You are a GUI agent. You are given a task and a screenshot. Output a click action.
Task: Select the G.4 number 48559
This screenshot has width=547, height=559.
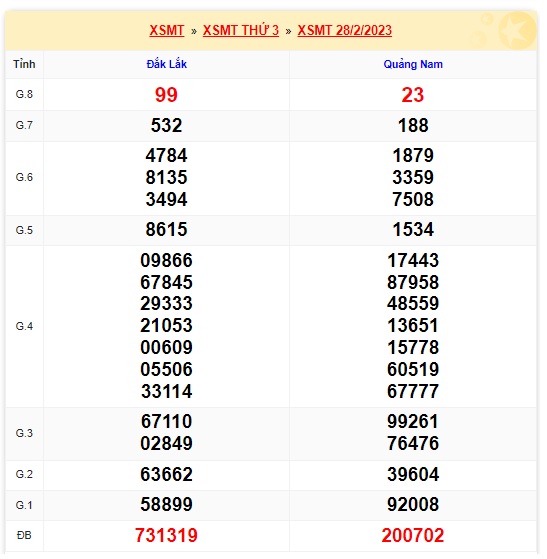[413, 303]
